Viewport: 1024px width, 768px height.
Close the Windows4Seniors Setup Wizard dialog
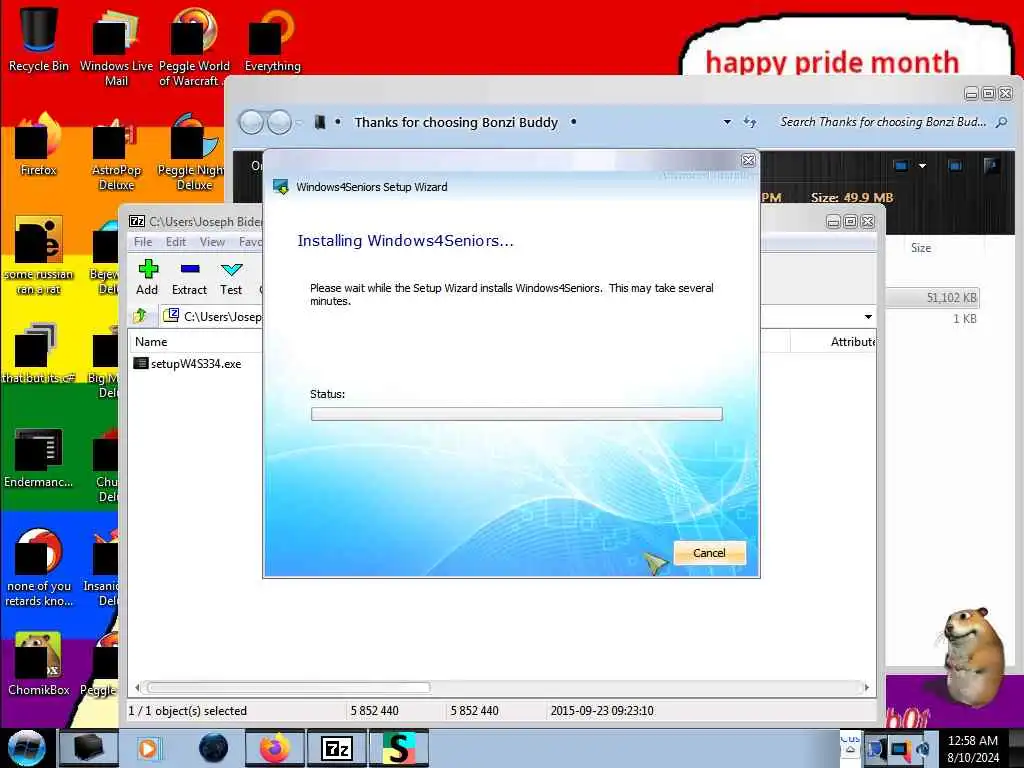click(748, 160)
